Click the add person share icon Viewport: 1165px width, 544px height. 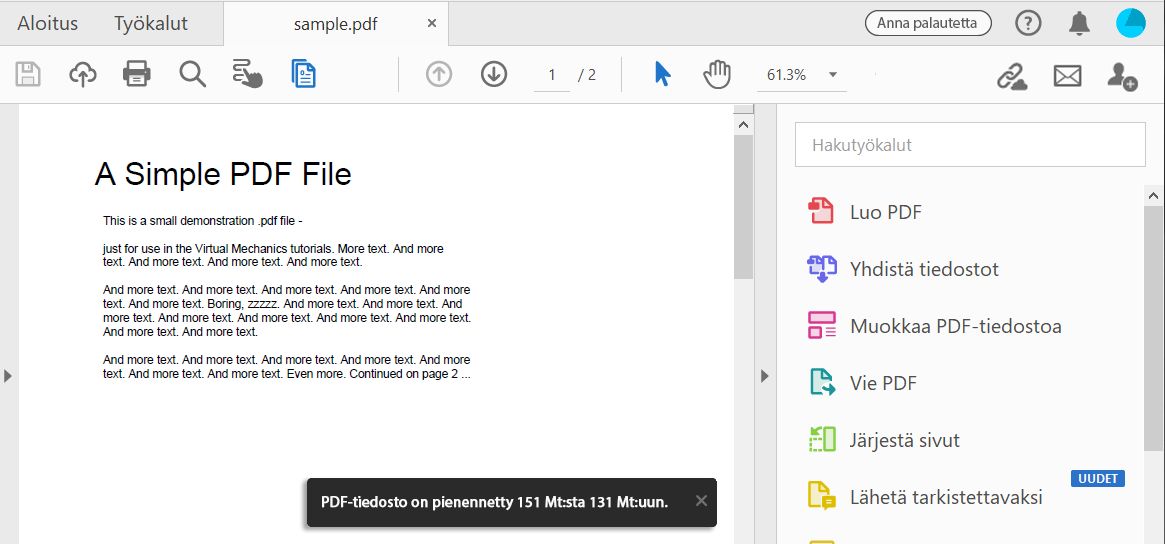pyautogui.click(x=1122, y=76)
